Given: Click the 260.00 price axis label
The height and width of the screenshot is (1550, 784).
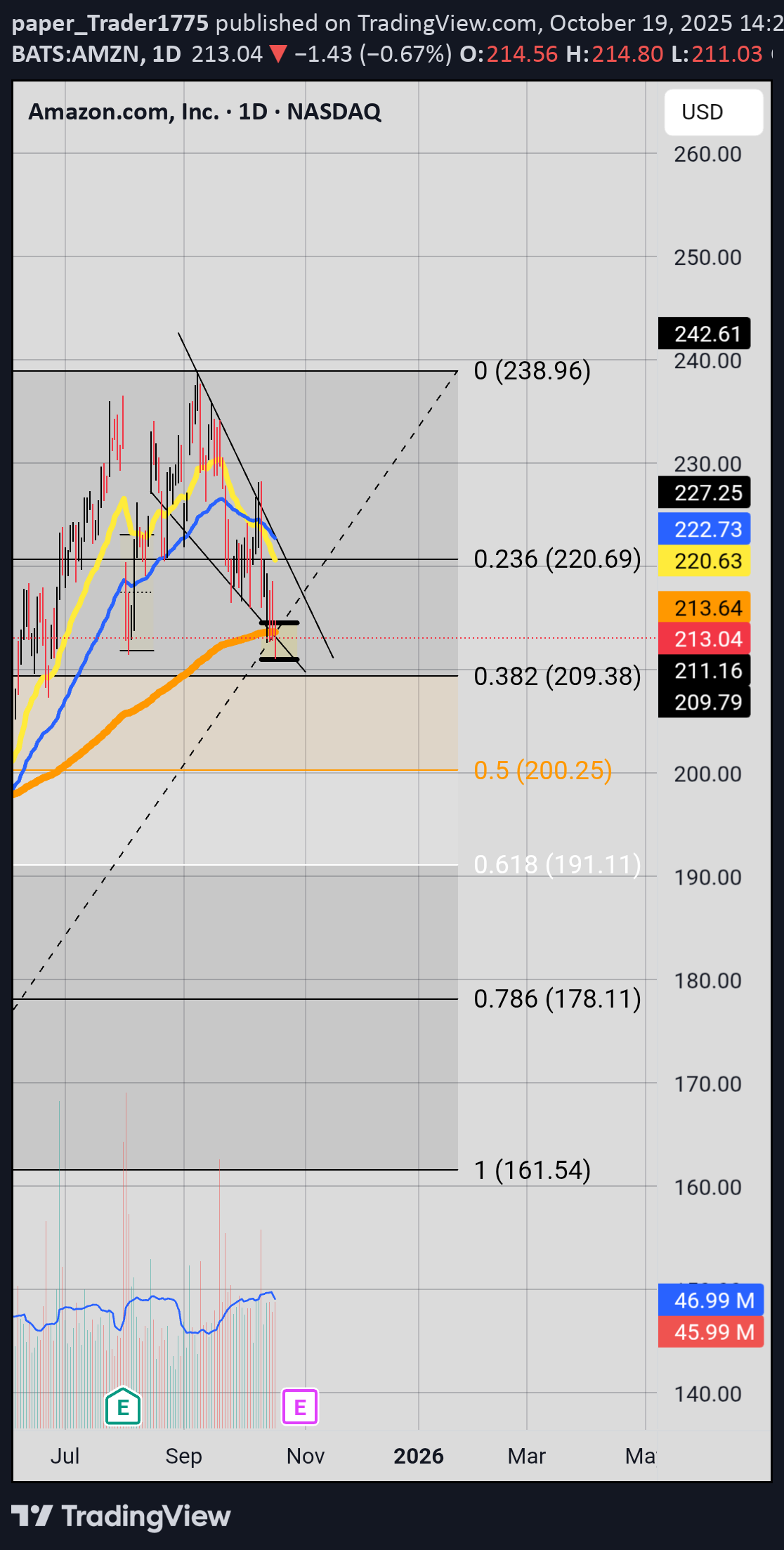Looking at the screenshot, I should [707, 154].
